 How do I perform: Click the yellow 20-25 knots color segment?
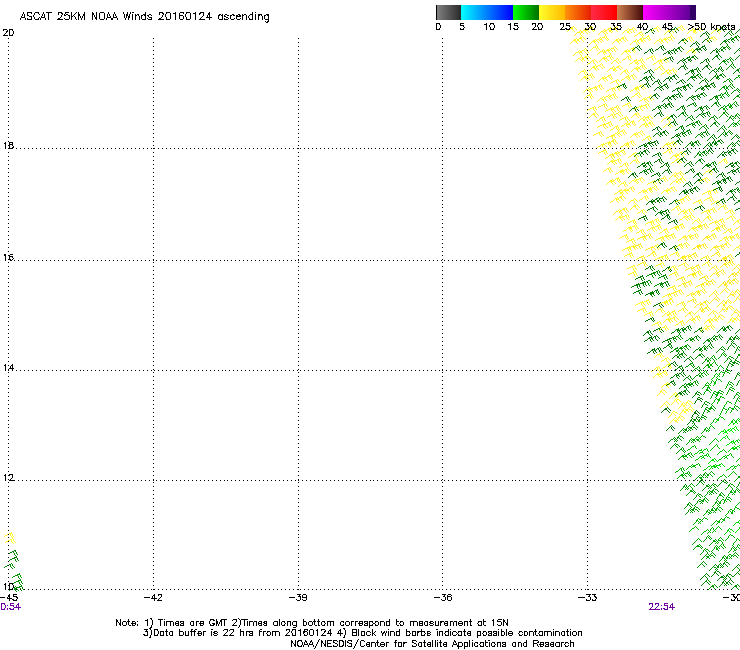552,12
